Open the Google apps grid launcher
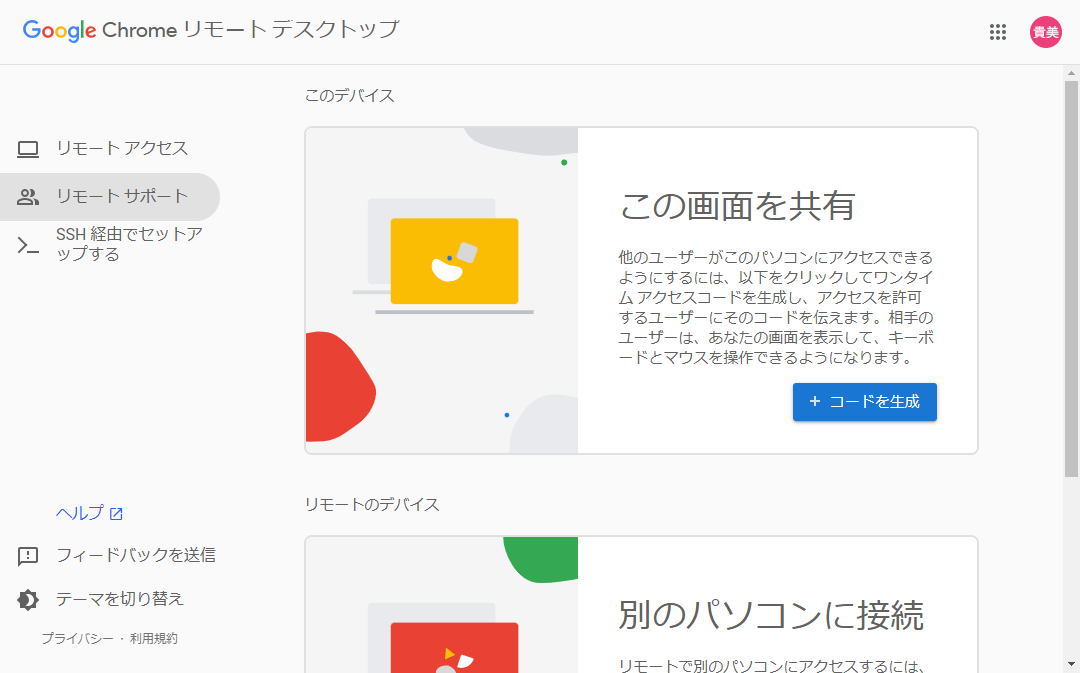This screenshot has width=1080, height=673. (x=997, y=32)
